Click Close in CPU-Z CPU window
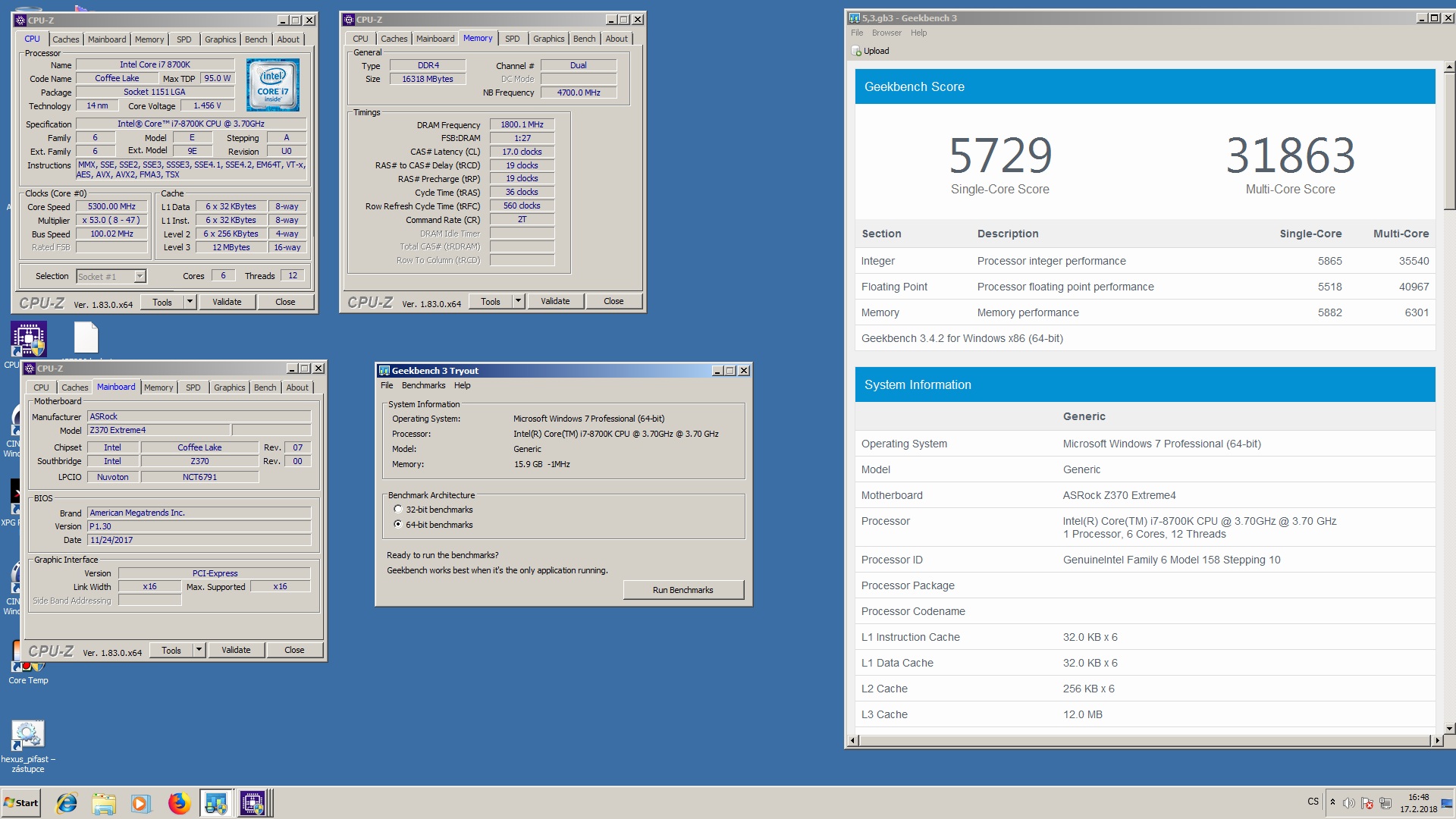This screenshot has height=819, width=1456. point(285,302)
